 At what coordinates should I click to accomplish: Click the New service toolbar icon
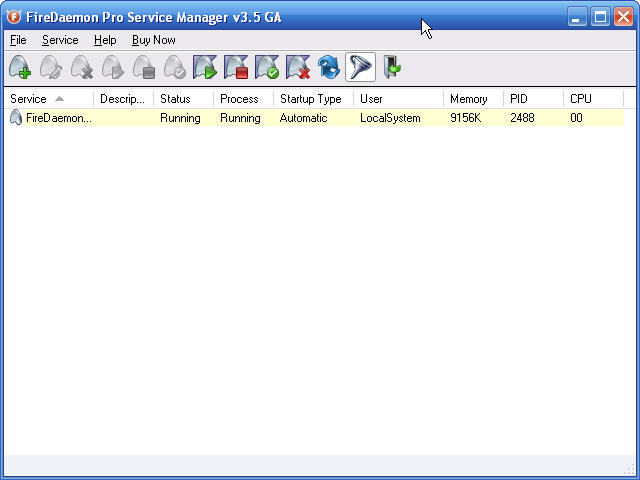point(20,67)
